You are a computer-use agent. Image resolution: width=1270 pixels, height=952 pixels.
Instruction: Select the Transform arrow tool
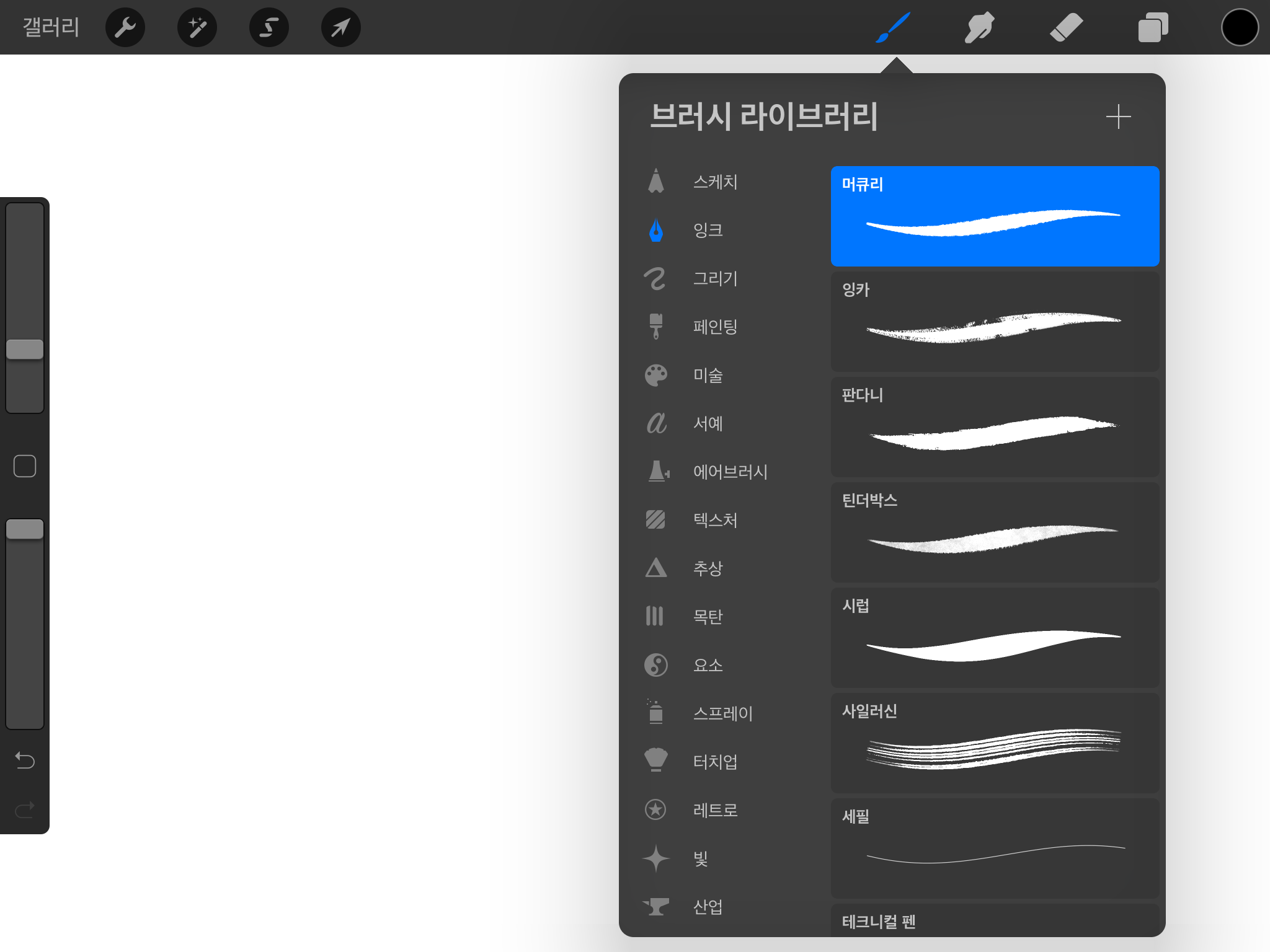340,27
